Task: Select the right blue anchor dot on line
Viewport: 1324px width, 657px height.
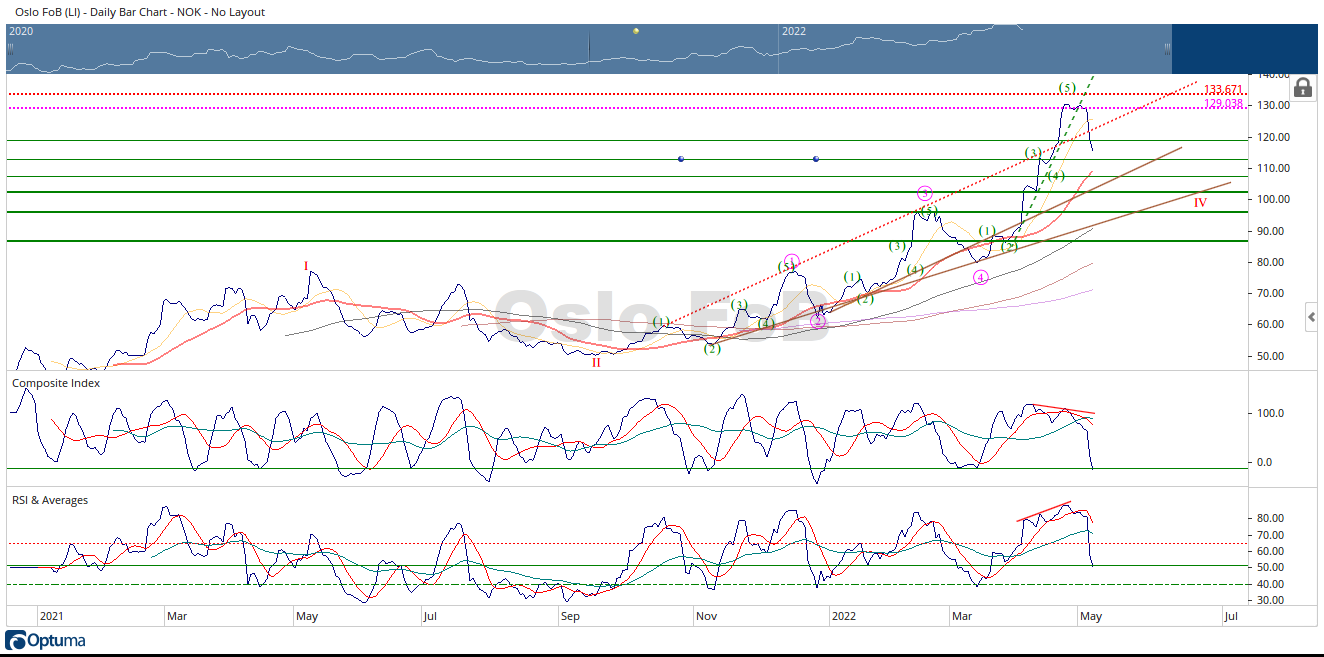Action: coord(816,159)
